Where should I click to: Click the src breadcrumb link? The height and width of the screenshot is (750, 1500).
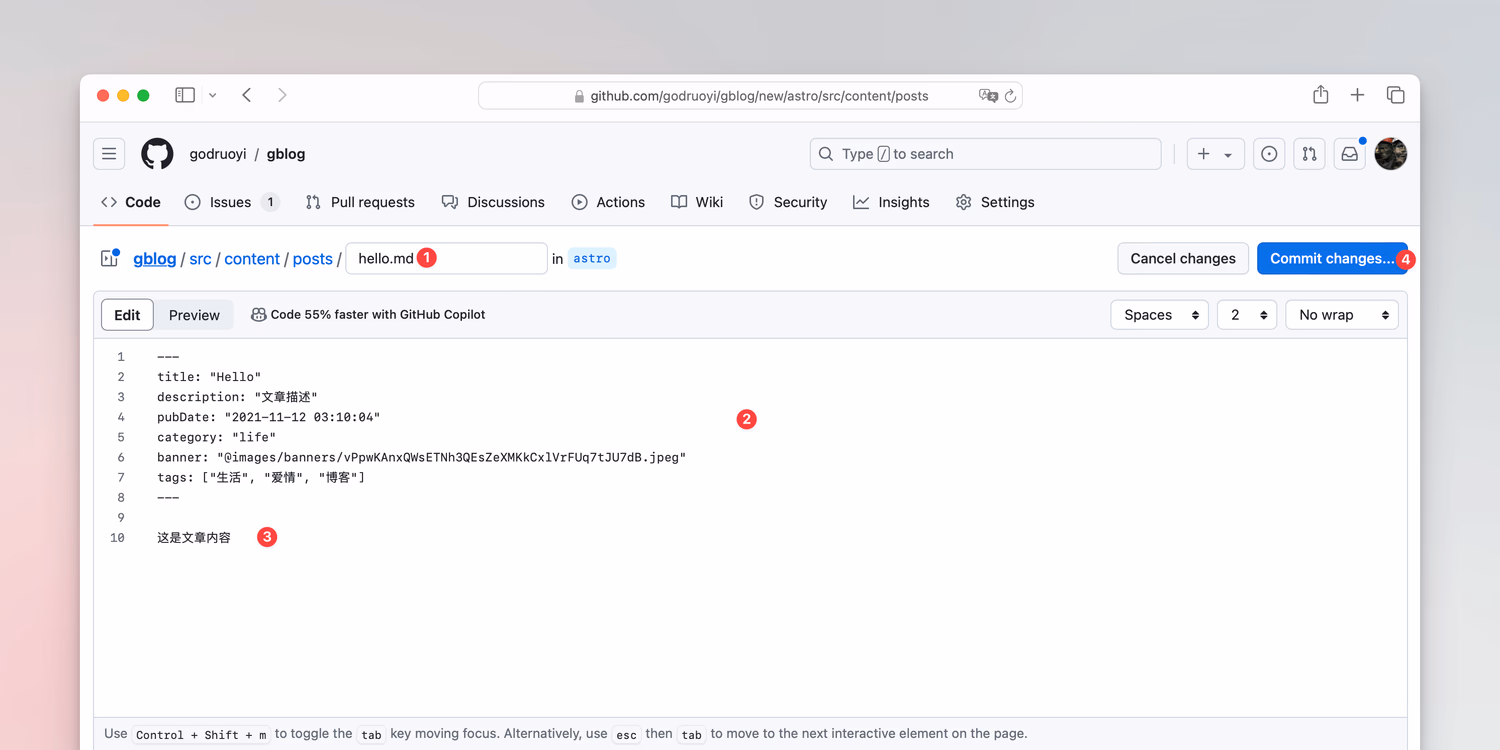point(200,258)
